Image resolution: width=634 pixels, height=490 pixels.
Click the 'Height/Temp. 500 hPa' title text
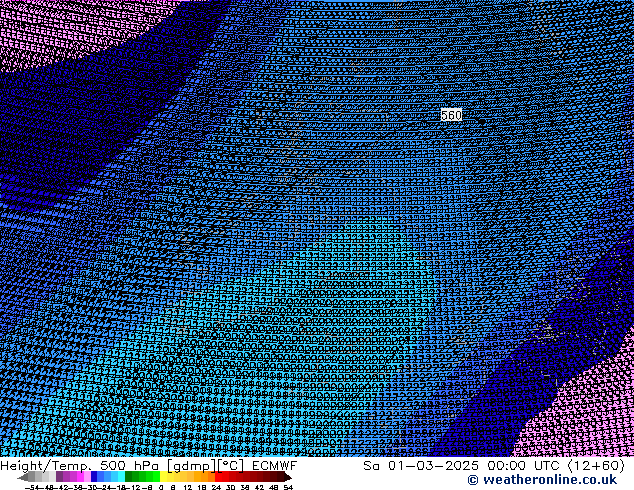click(79, 465)
